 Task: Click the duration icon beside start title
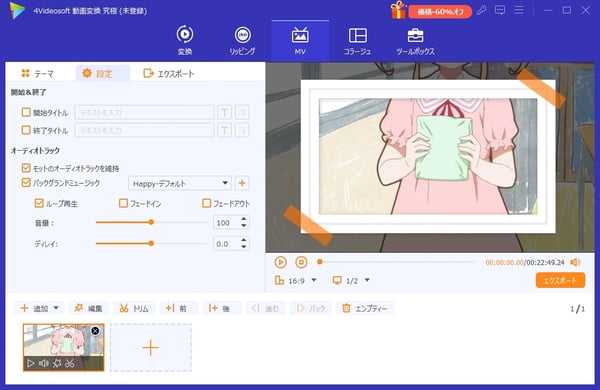click(242, 112)
